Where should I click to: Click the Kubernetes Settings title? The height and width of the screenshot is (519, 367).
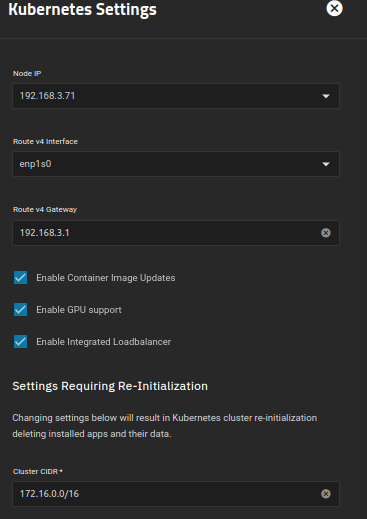tap(82, 9)
